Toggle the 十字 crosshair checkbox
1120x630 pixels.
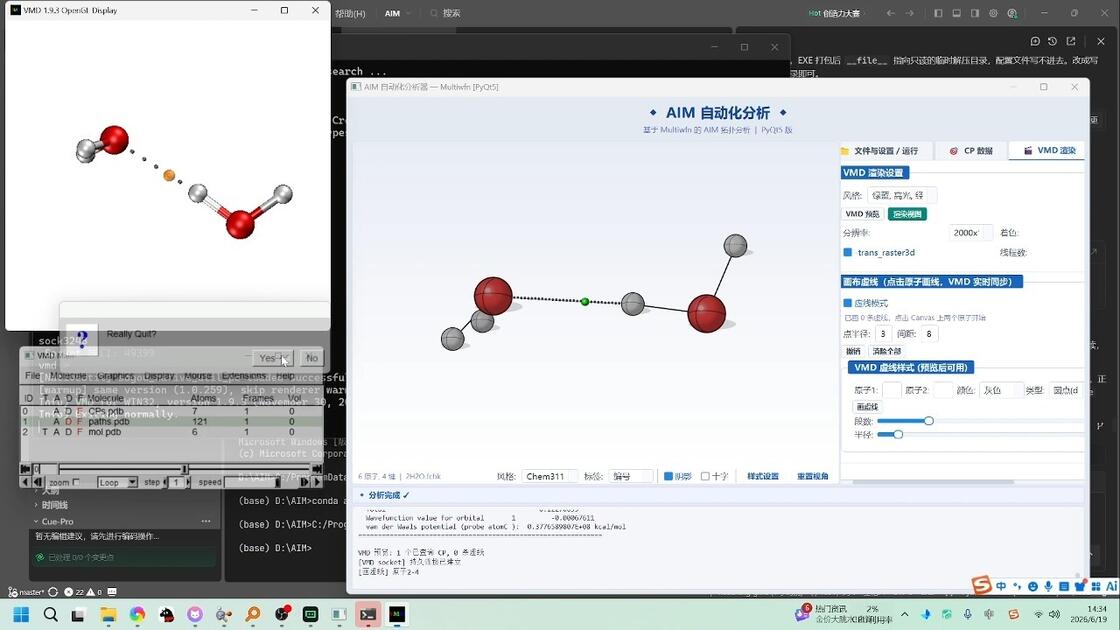pos(705,476)
